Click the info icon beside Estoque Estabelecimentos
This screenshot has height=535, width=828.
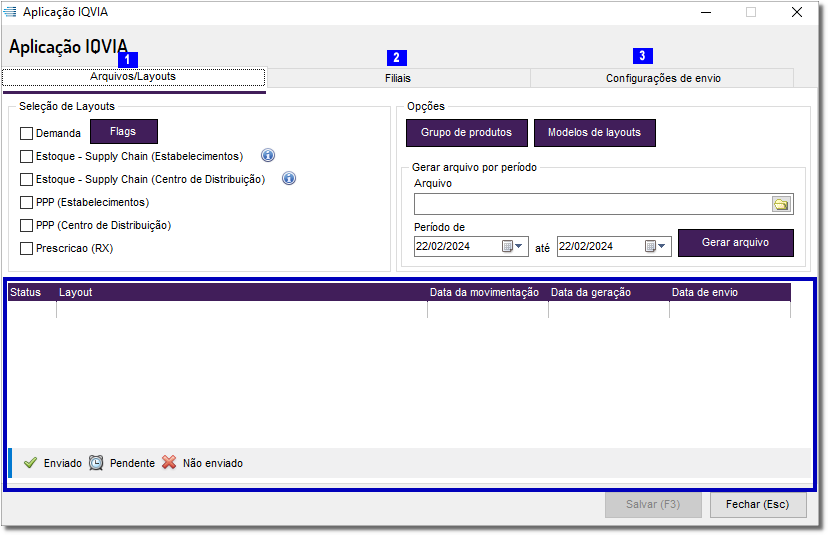[x=268, y=155]
